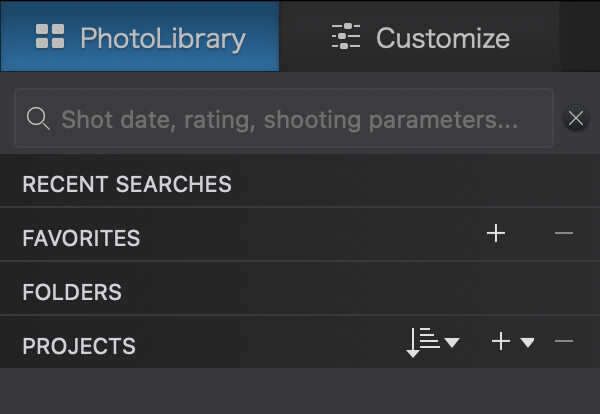Collapse the Favorites section header
Screen dimensions: 600x414
(x=81, y=238)
